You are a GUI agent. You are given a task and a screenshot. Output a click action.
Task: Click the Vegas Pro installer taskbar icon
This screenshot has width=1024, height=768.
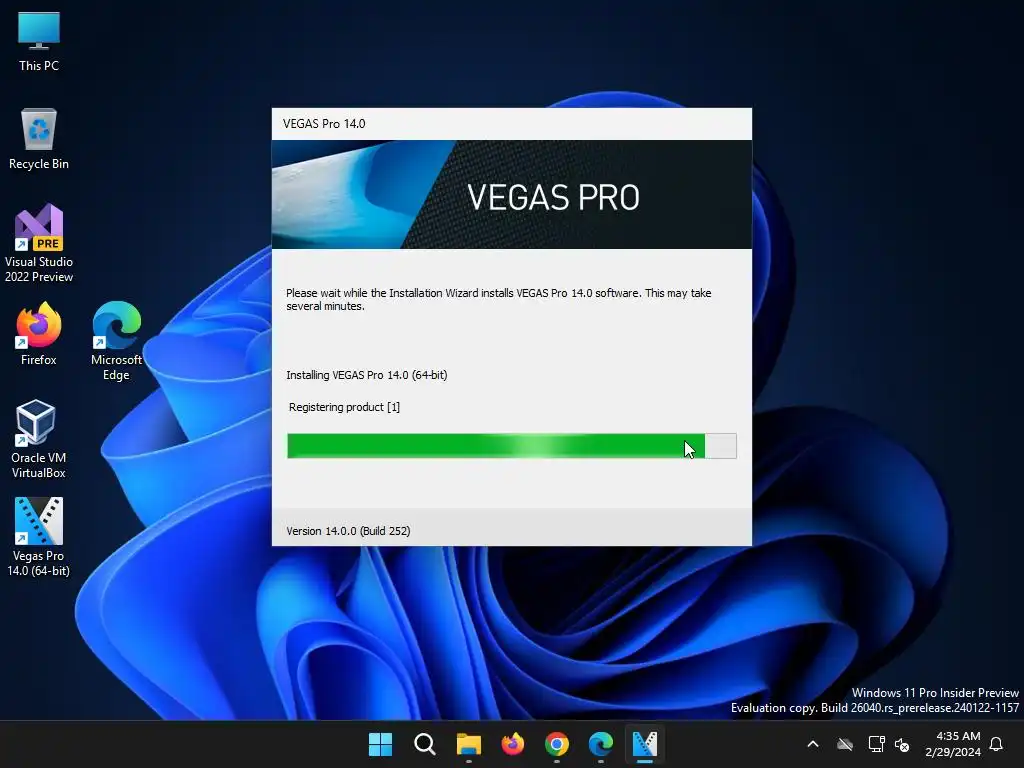pyautogui.click(x=645, y=744)
